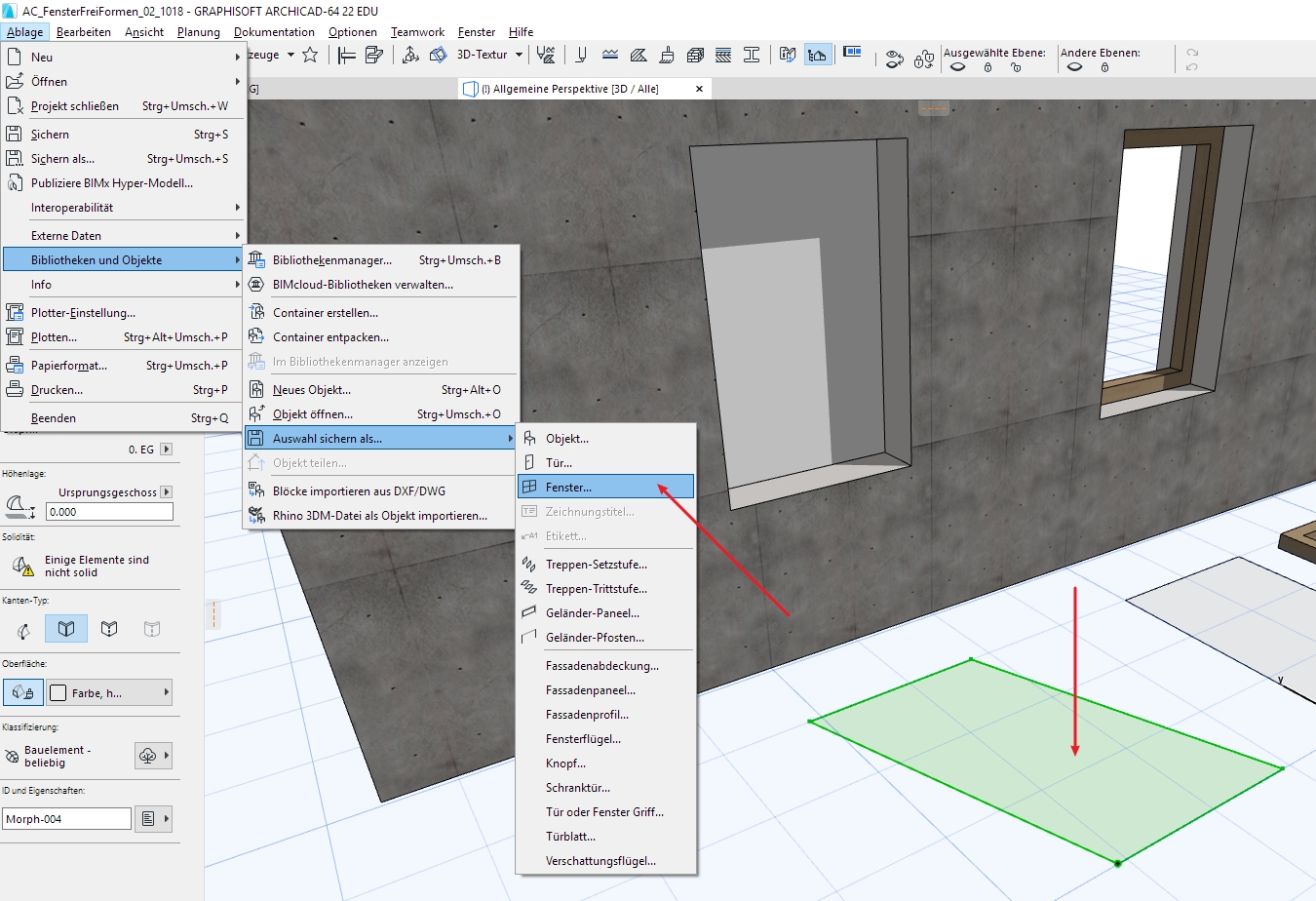1316x901 pixels.
Task: Click the beam I-profile icon in toolbar
Action: (752, 55)
